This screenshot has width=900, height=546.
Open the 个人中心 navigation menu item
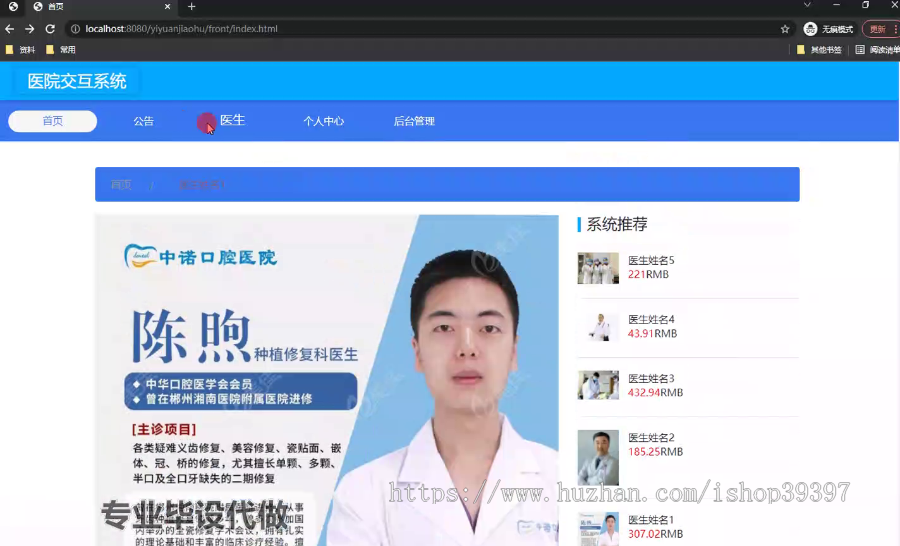[323, 121]
